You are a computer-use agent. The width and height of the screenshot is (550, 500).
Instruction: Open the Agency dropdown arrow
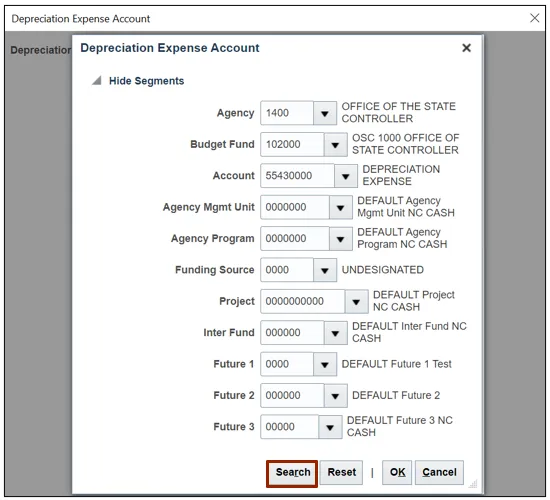[325, 113]
